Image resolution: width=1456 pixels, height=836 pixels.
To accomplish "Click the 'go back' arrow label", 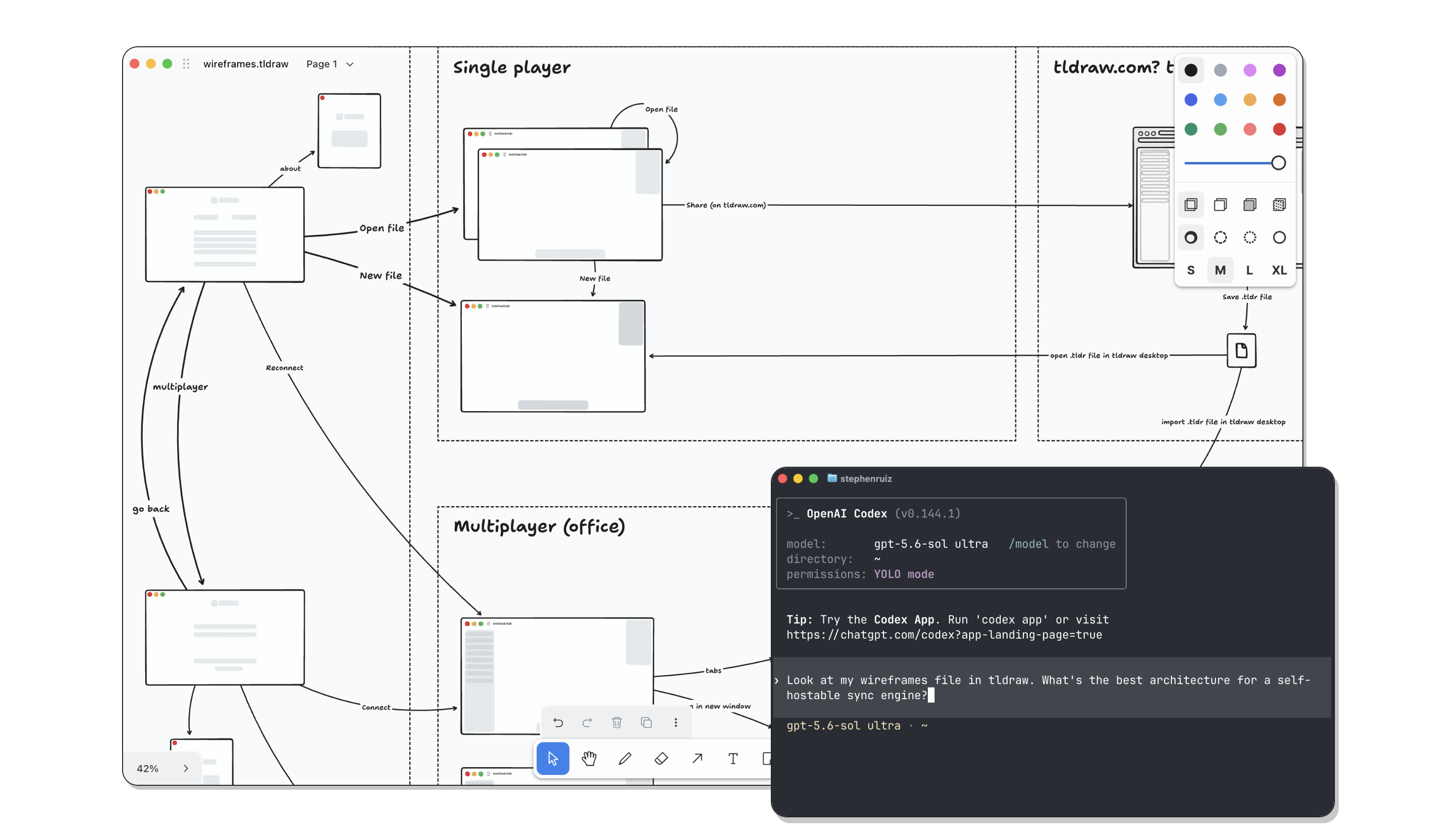I will [x=151, y=509].
